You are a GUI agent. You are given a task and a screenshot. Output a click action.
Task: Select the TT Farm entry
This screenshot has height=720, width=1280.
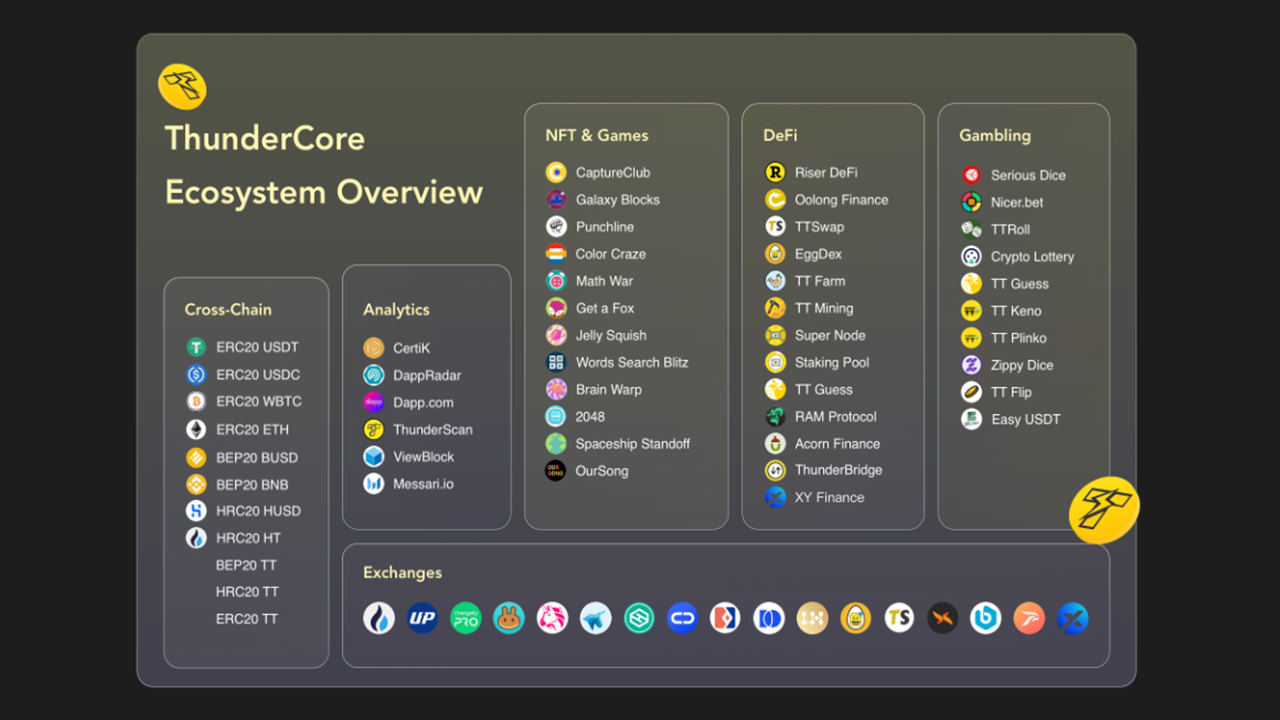click(x=805, y=281)
